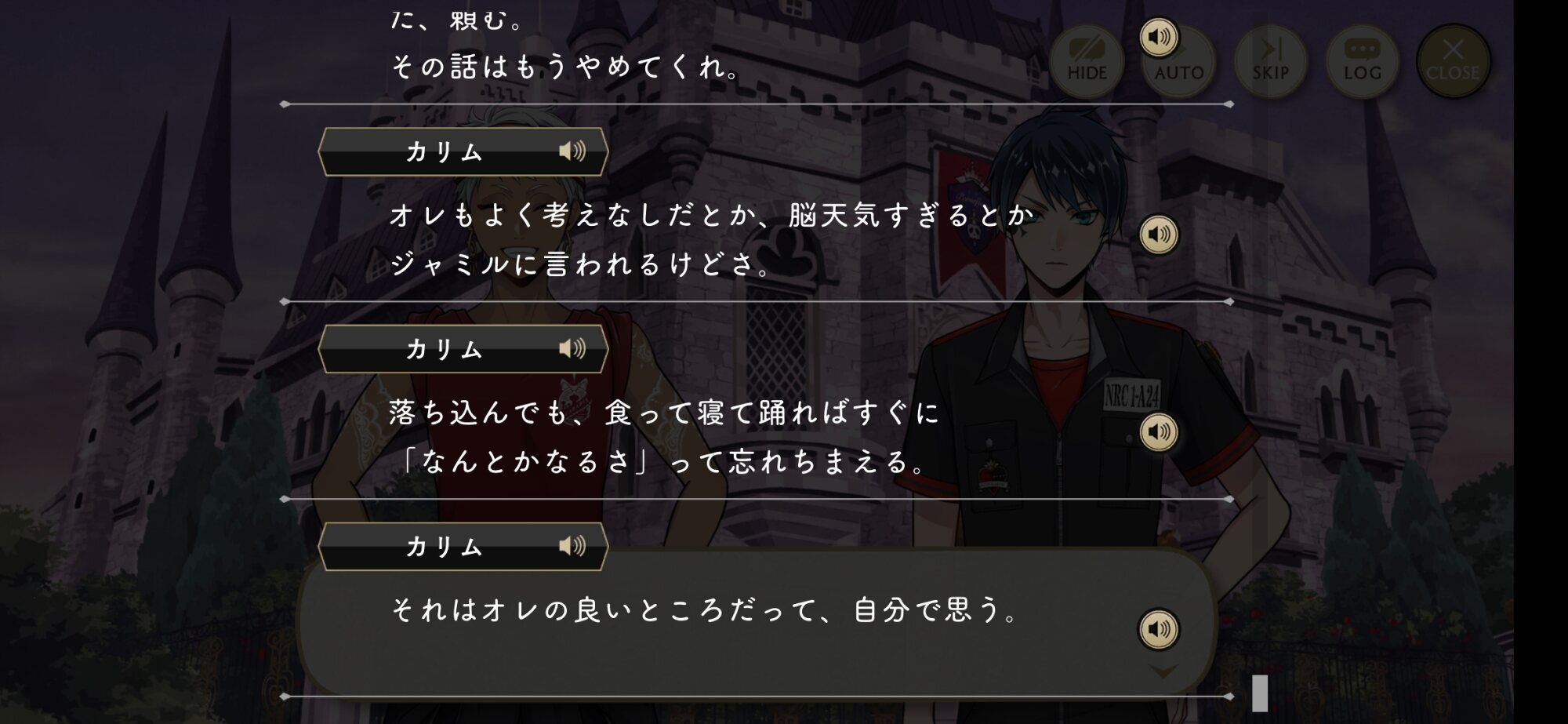Click the scrollbar thumb at log bottom
The height and width of the screenshot is (724, 1568).
pos(1260,693)
